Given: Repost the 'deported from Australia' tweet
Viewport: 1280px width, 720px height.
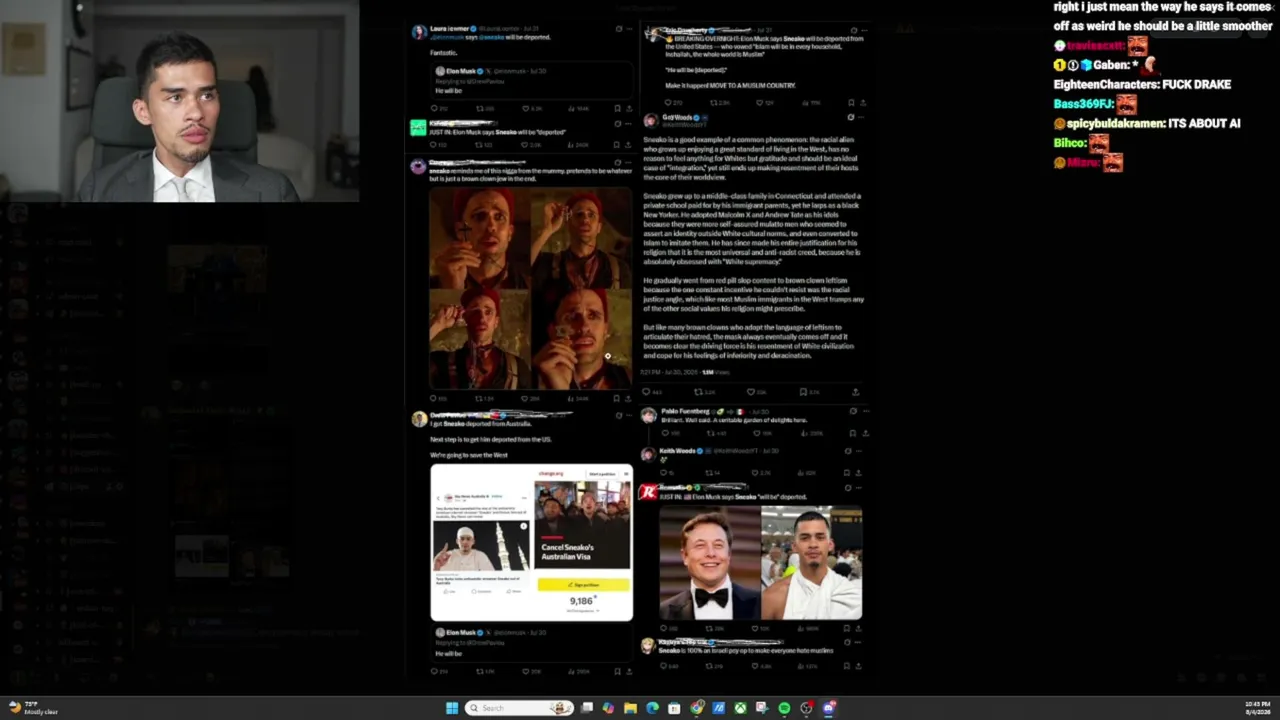Looking at the screenshot, I should click(x=480, y=671).
